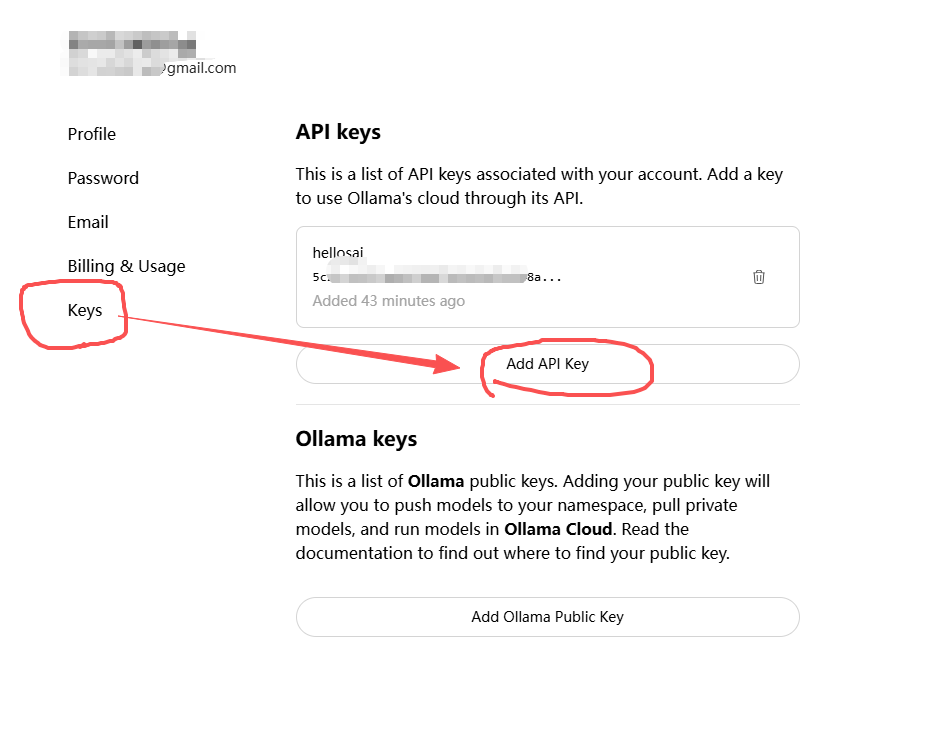Delete the hellosai API key
Screen dimensions: 946x749
[758, 277]
